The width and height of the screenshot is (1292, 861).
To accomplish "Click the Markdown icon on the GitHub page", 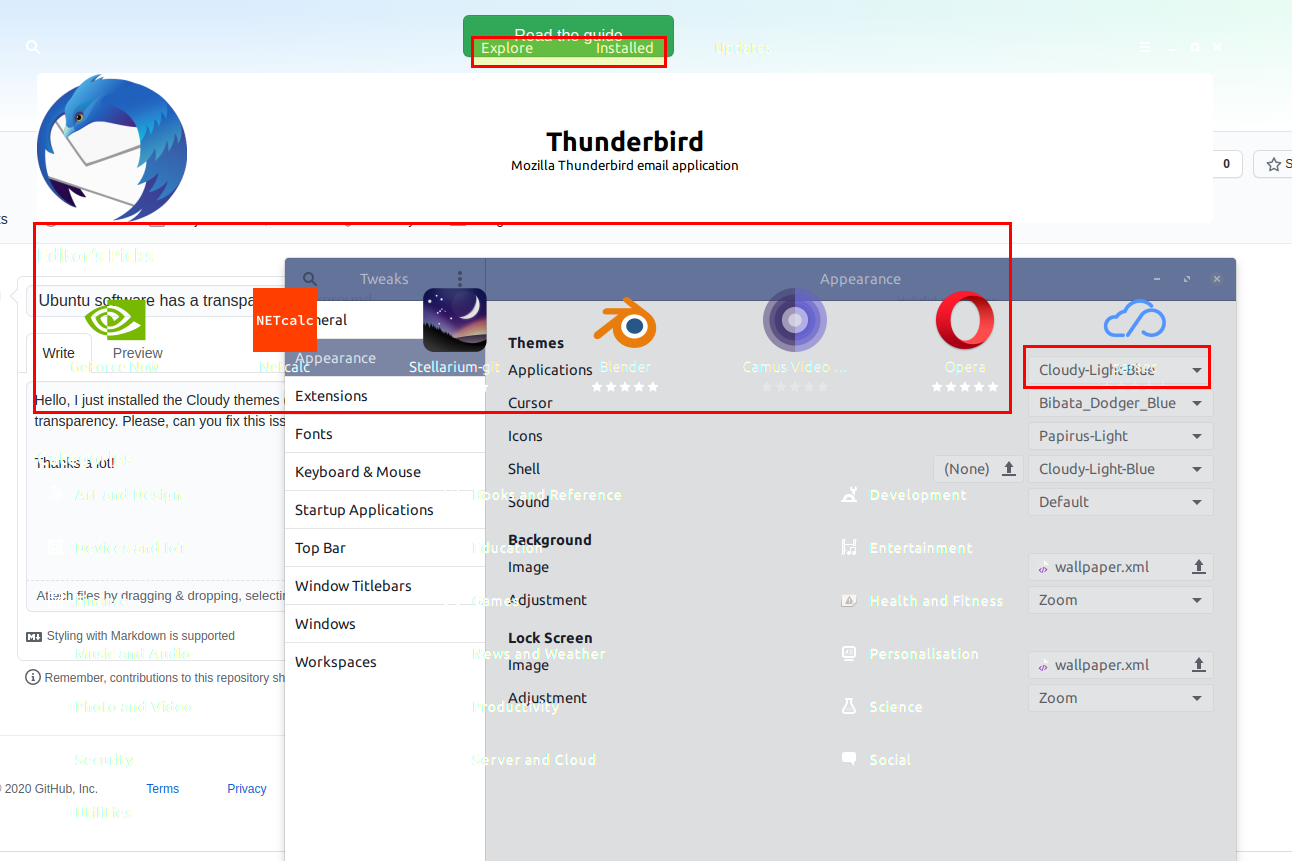I will click(33, 636).
